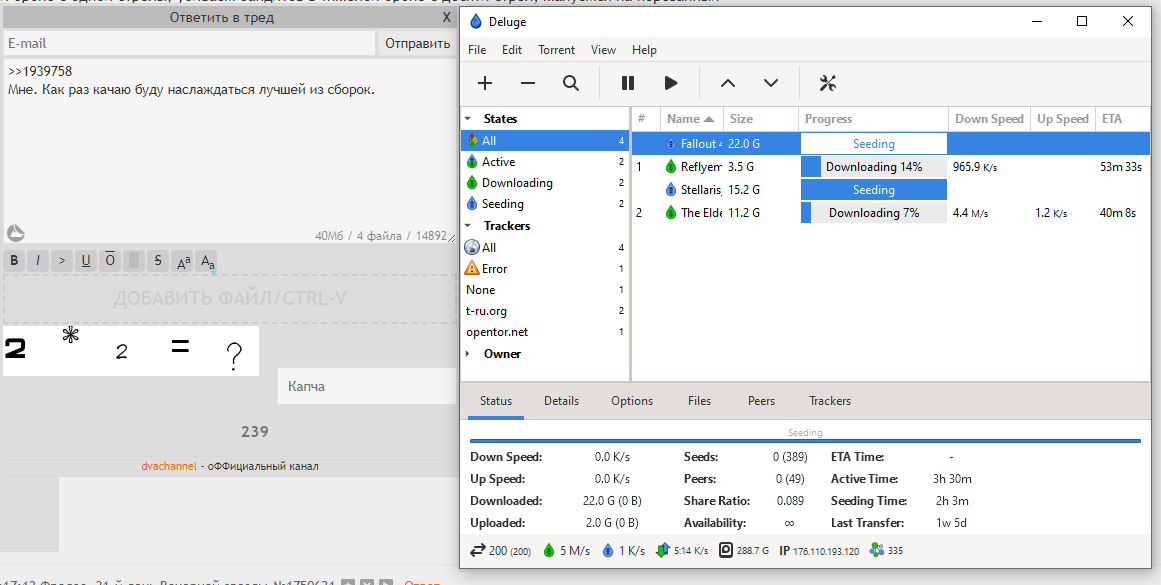The height and width of the screenshot is (585, 1161).
Task: Open Deluge Preferences tools icon
Action: tap(828, 83)
